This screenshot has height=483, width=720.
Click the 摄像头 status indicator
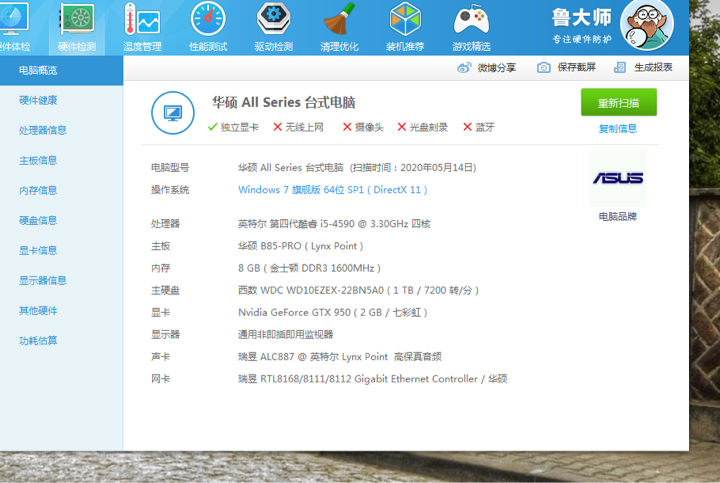tap(363, 127)
